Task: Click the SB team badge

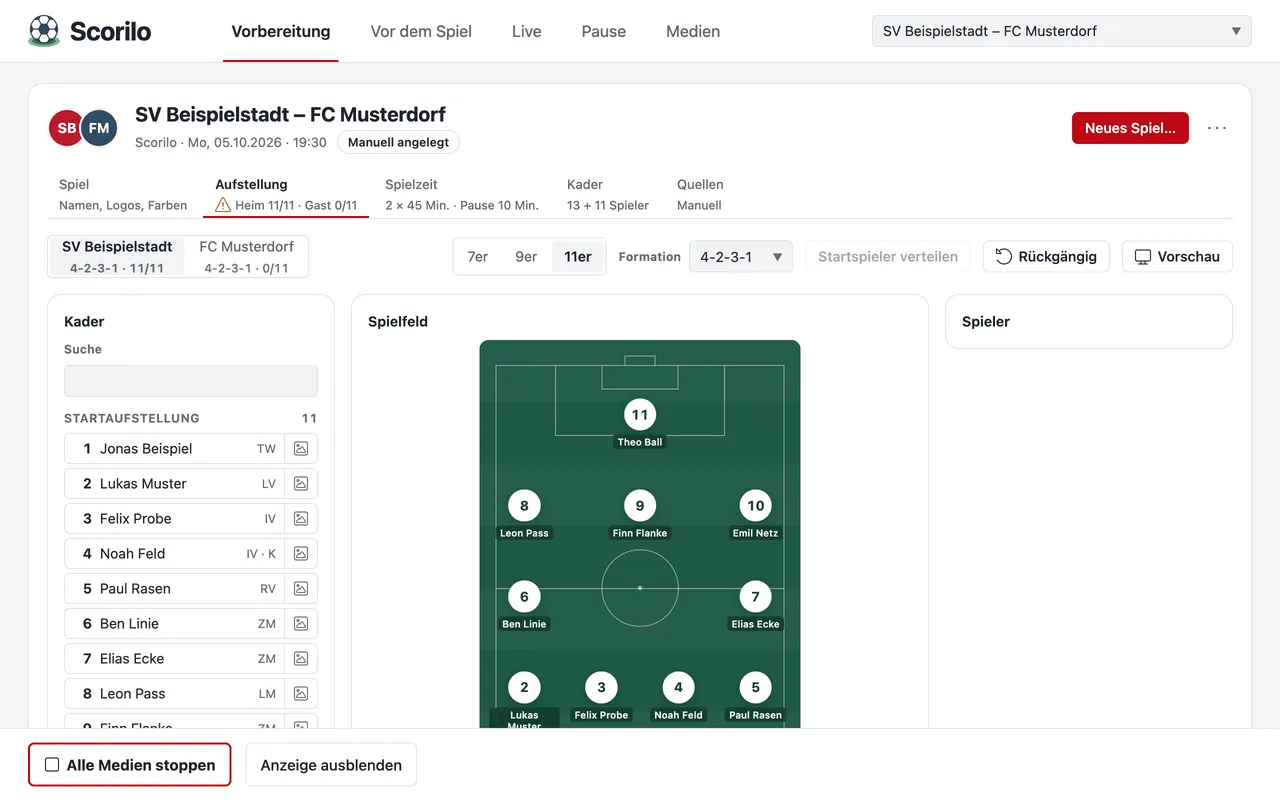Action: 66,128
